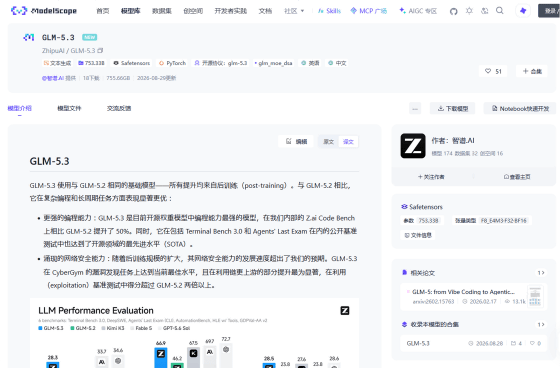The height and width of the screenshot is (368, 560).
Task: Switch to the 交流反馈 tab
Action: [x=119, y=108]
